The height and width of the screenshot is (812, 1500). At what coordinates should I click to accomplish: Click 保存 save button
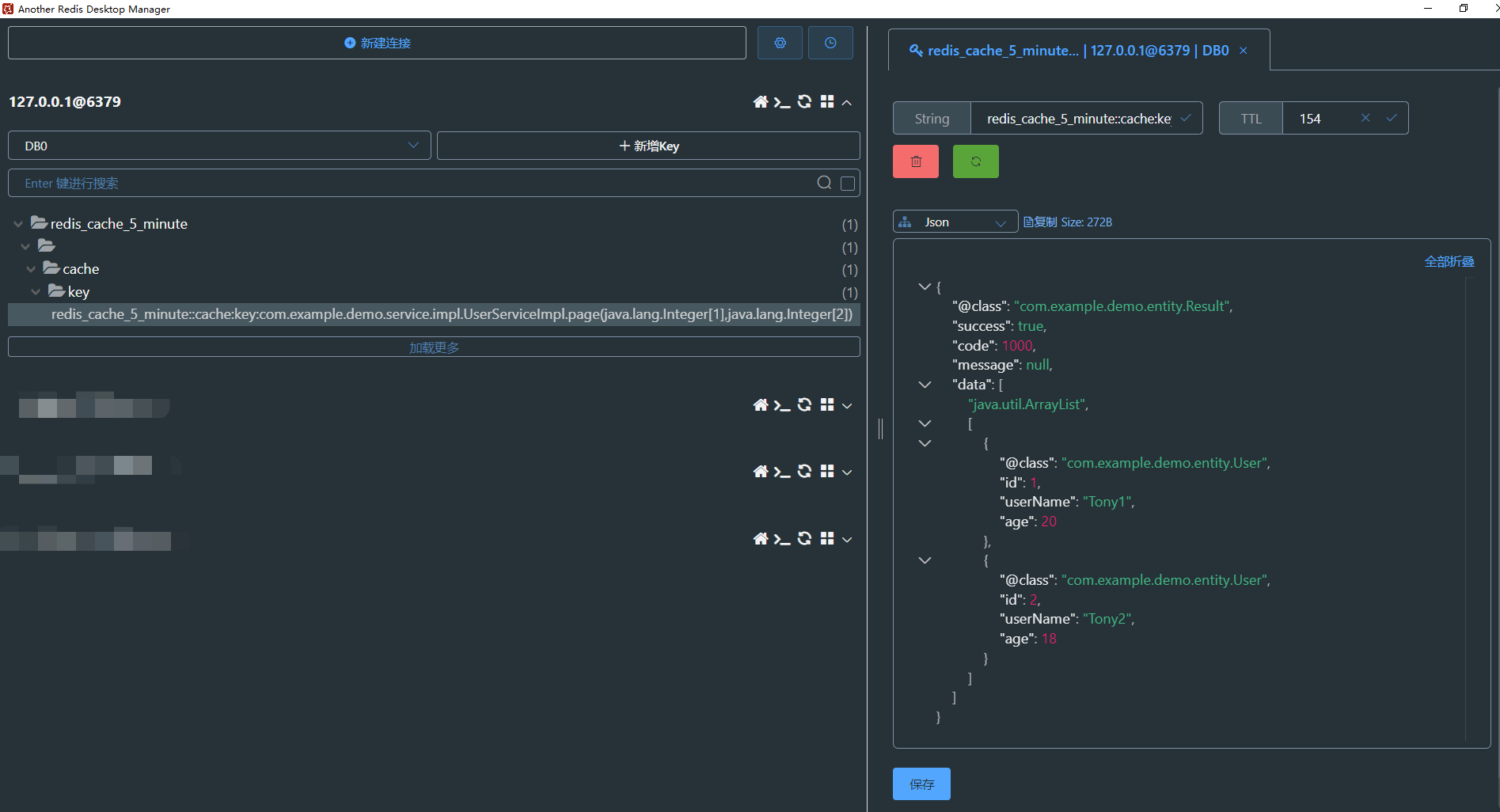921,784
